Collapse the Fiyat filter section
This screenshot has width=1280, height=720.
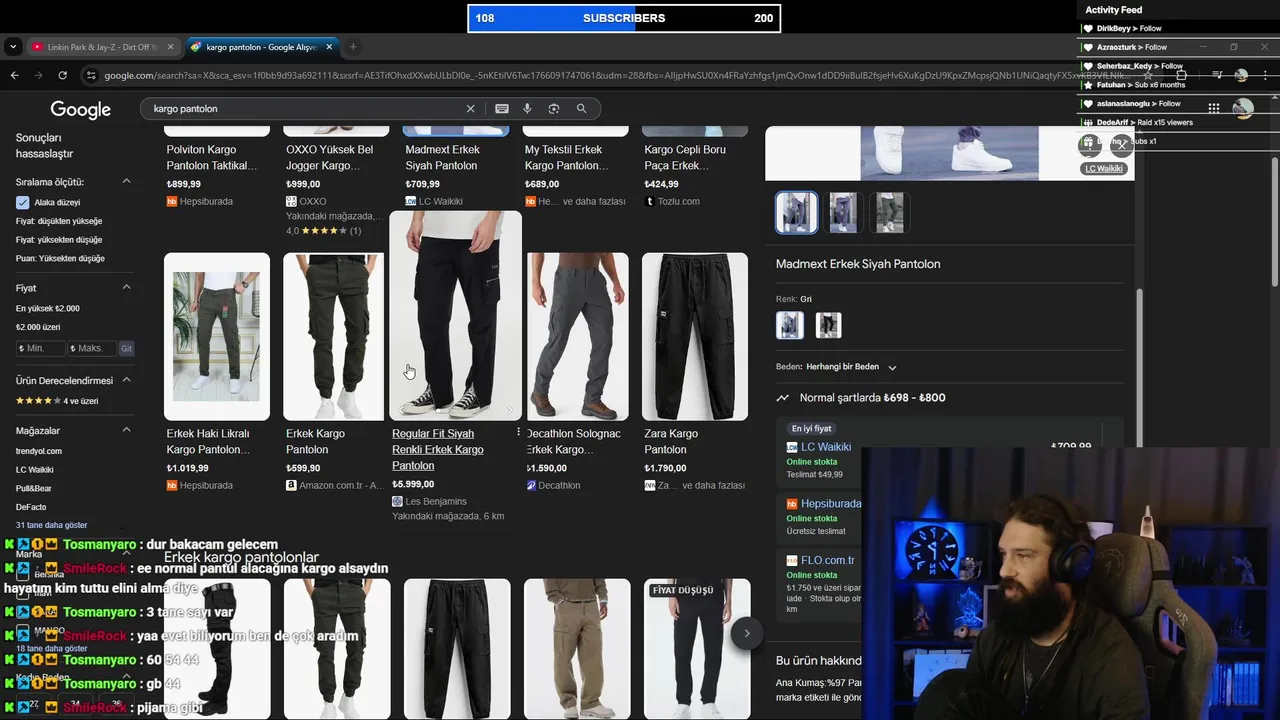[x=126, y=288]
